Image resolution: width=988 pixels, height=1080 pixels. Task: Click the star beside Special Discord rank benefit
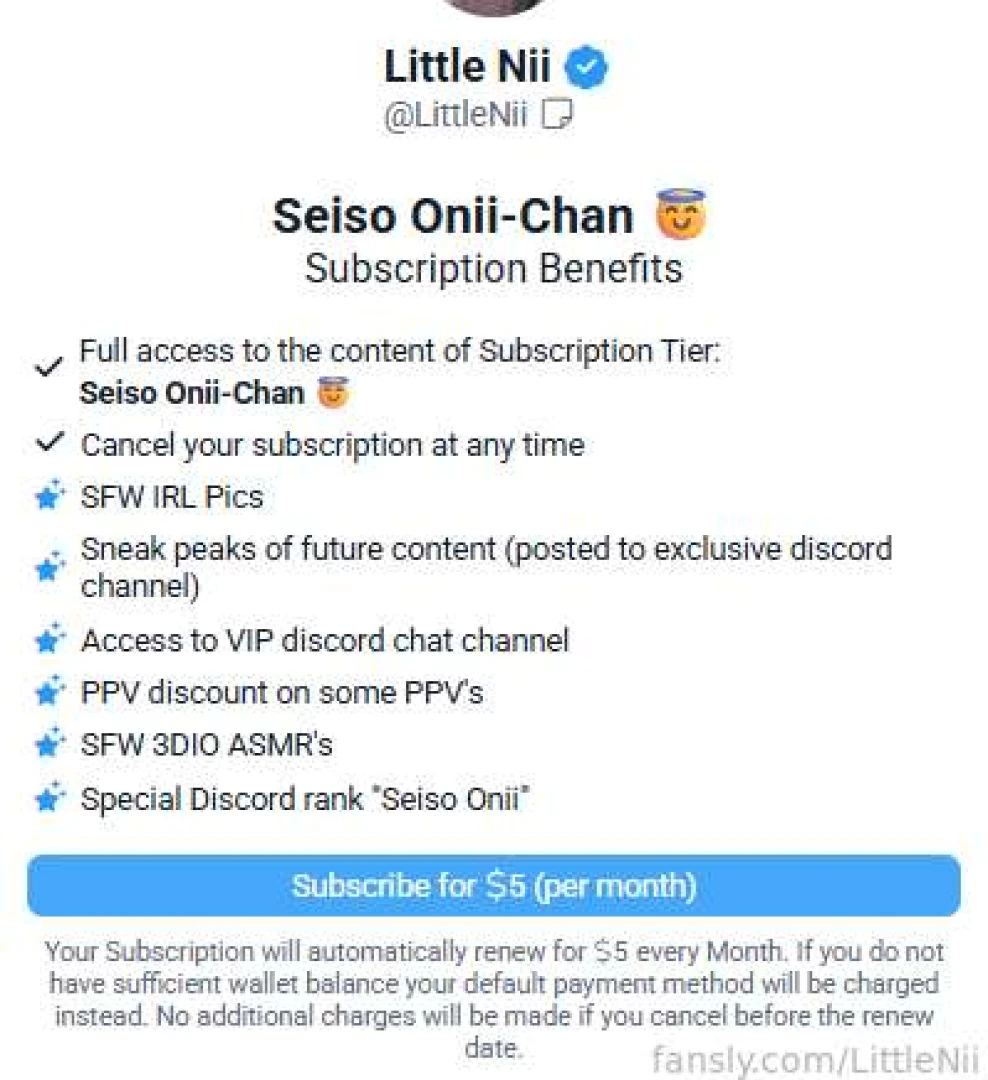coord(48,798)
